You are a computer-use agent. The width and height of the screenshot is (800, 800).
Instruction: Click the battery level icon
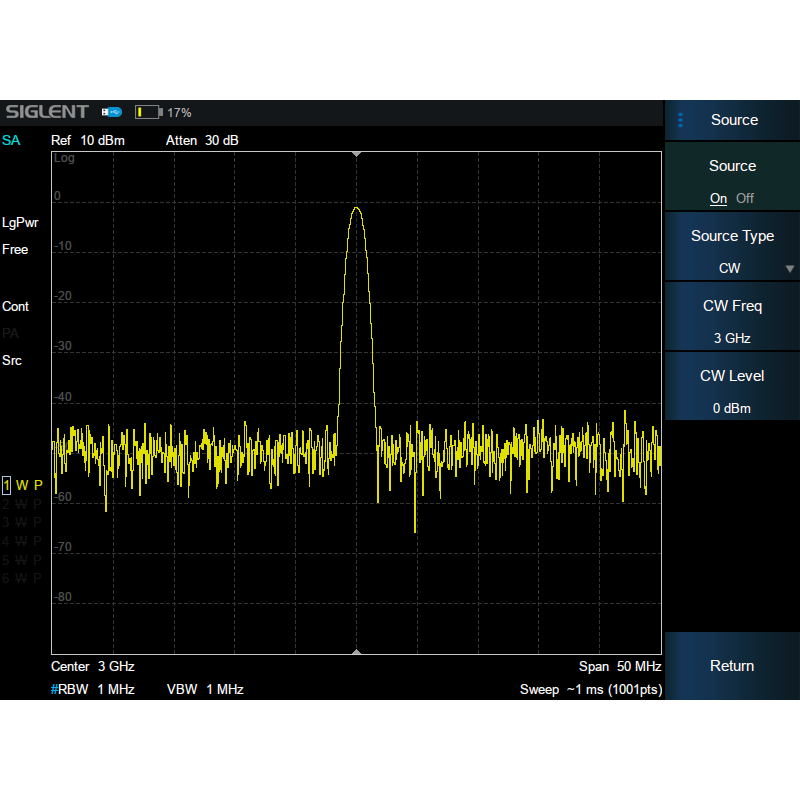[147, 112]
